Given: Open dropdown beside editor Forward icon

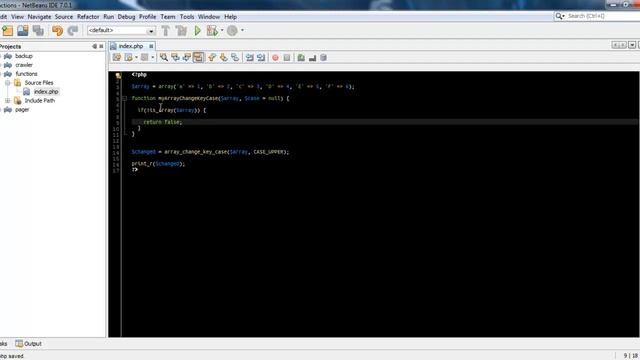Looking at the screenshot, I should pos(136,58).
